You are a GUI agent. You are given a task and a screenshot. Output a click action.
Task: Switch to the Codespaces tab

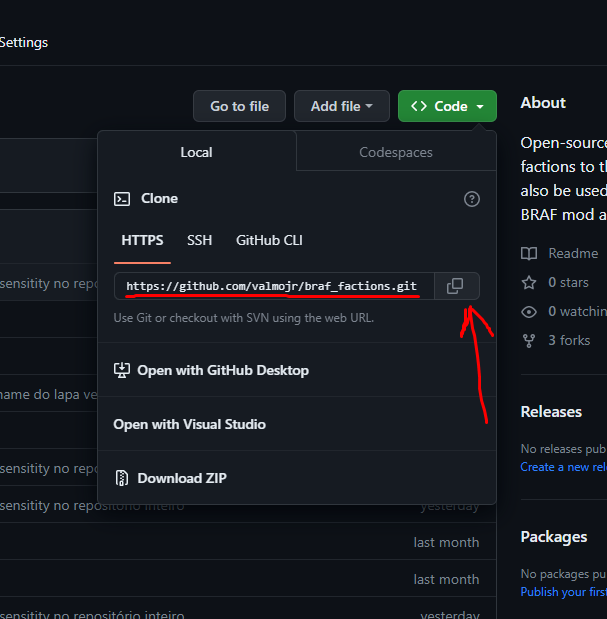point(396,152)
